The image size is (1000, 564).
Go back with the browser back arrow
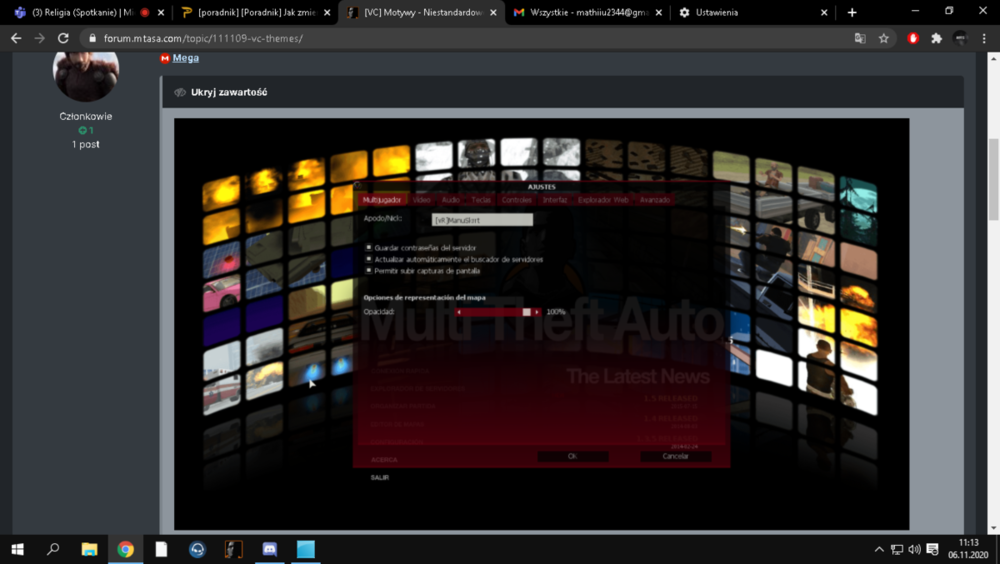[16, 38]
